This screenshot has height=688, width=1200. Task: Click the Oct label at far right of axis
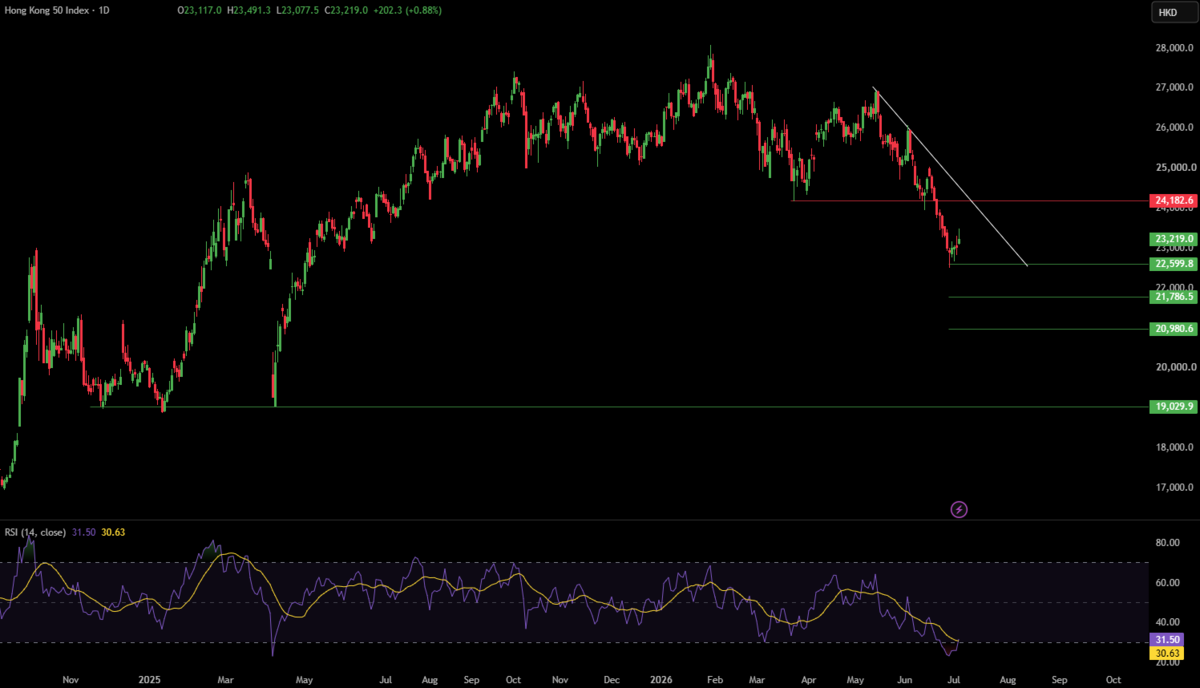pos(1111,679)
